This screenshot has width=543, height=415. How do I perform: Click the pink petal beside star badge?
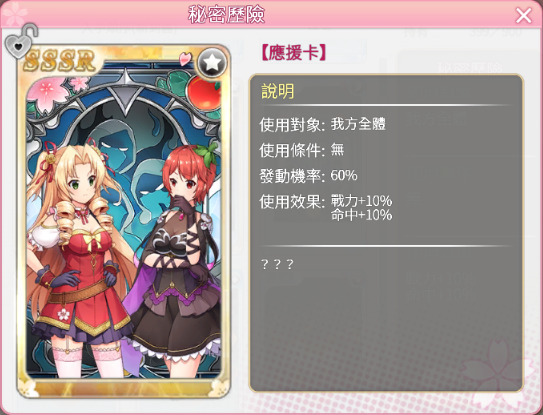[x=185, y=59]
